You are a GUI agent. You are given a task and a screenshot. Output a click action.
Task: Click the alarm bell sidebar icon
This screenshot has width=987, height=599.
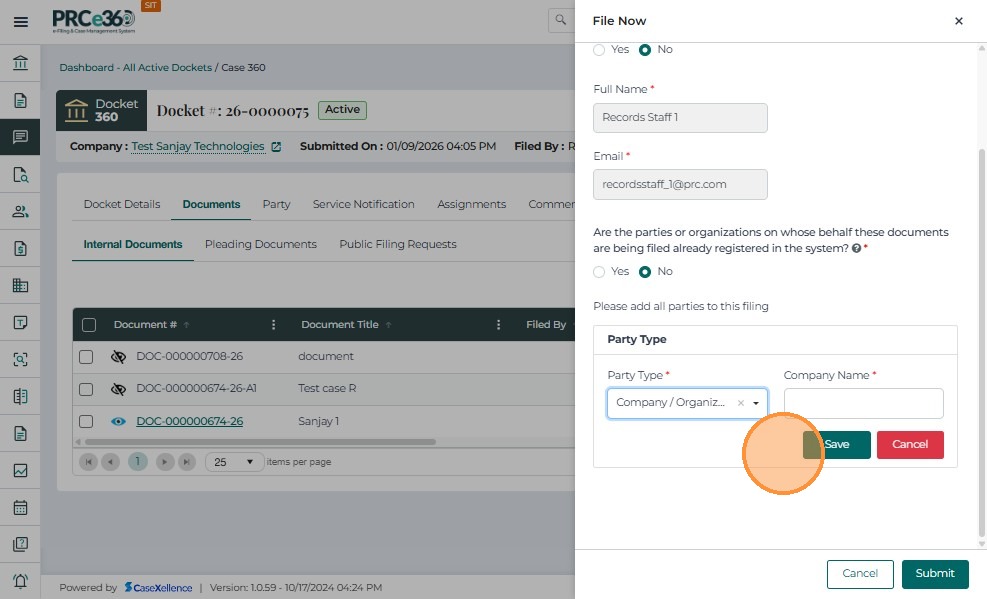pos(20,581)
